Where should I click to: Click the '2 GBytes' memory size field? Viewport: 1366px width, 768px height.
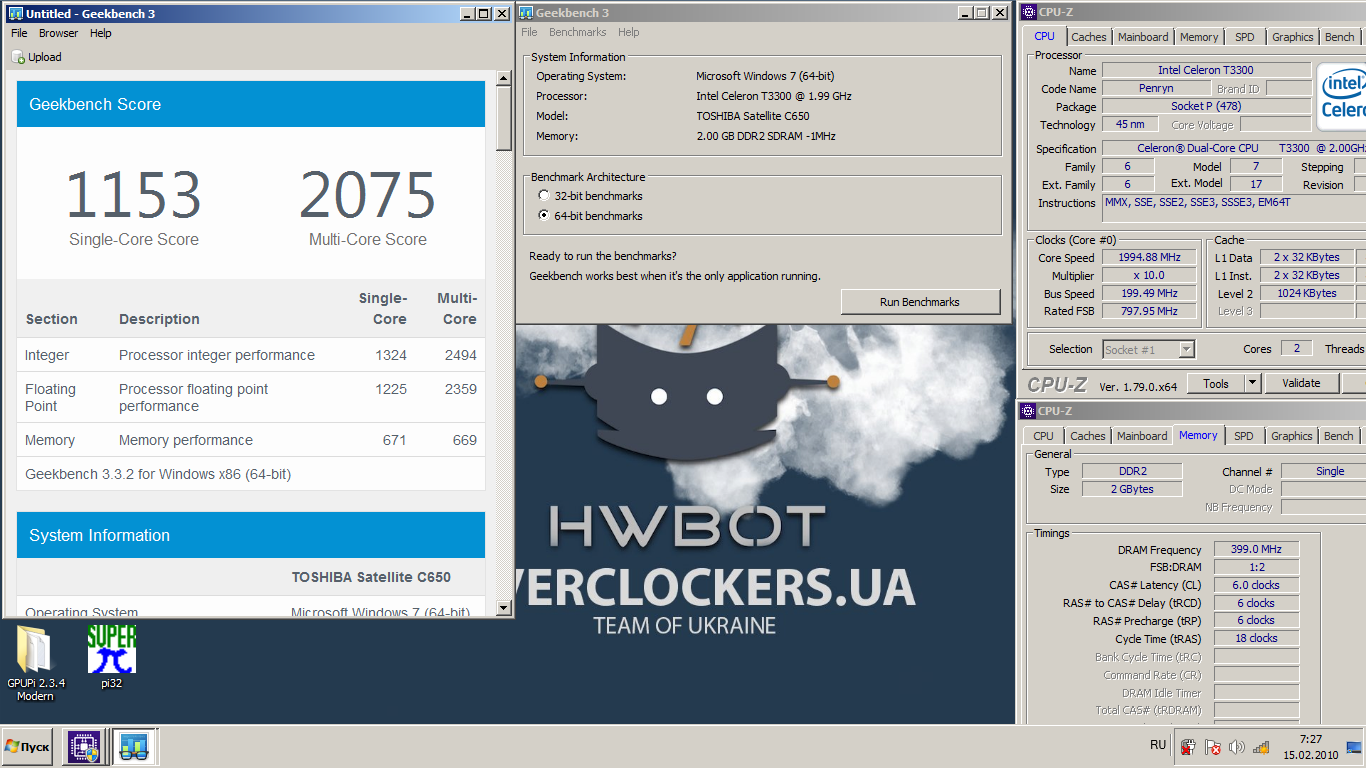[1132, 489]
